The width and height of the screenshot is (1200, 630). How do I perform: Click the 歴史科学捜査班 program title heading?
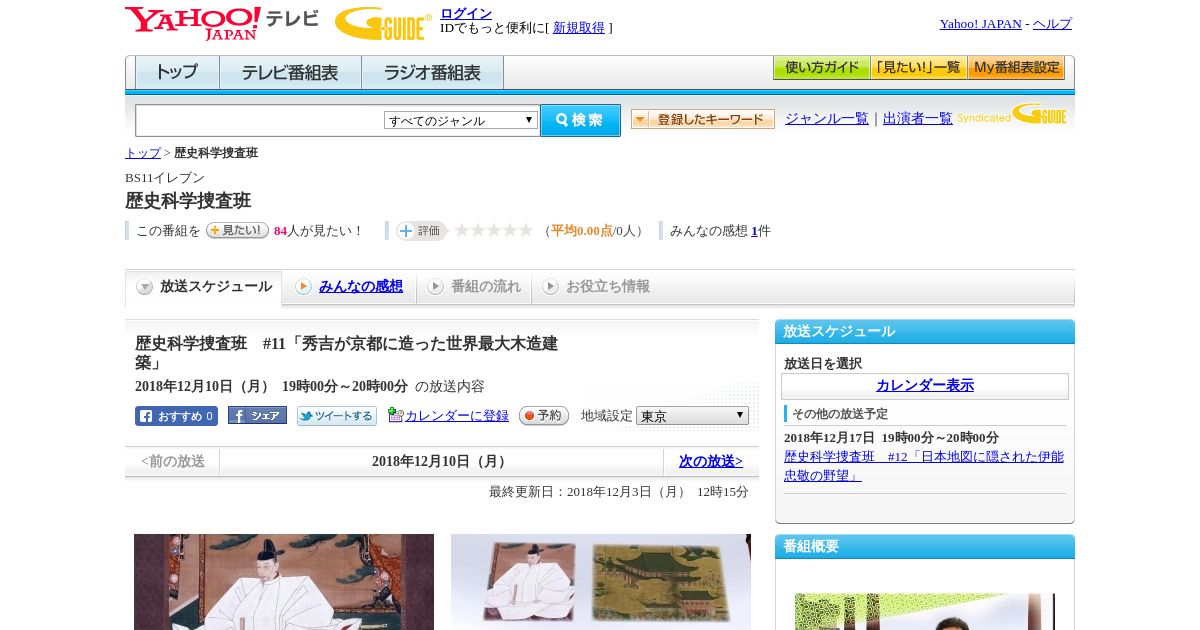[188, 201]
